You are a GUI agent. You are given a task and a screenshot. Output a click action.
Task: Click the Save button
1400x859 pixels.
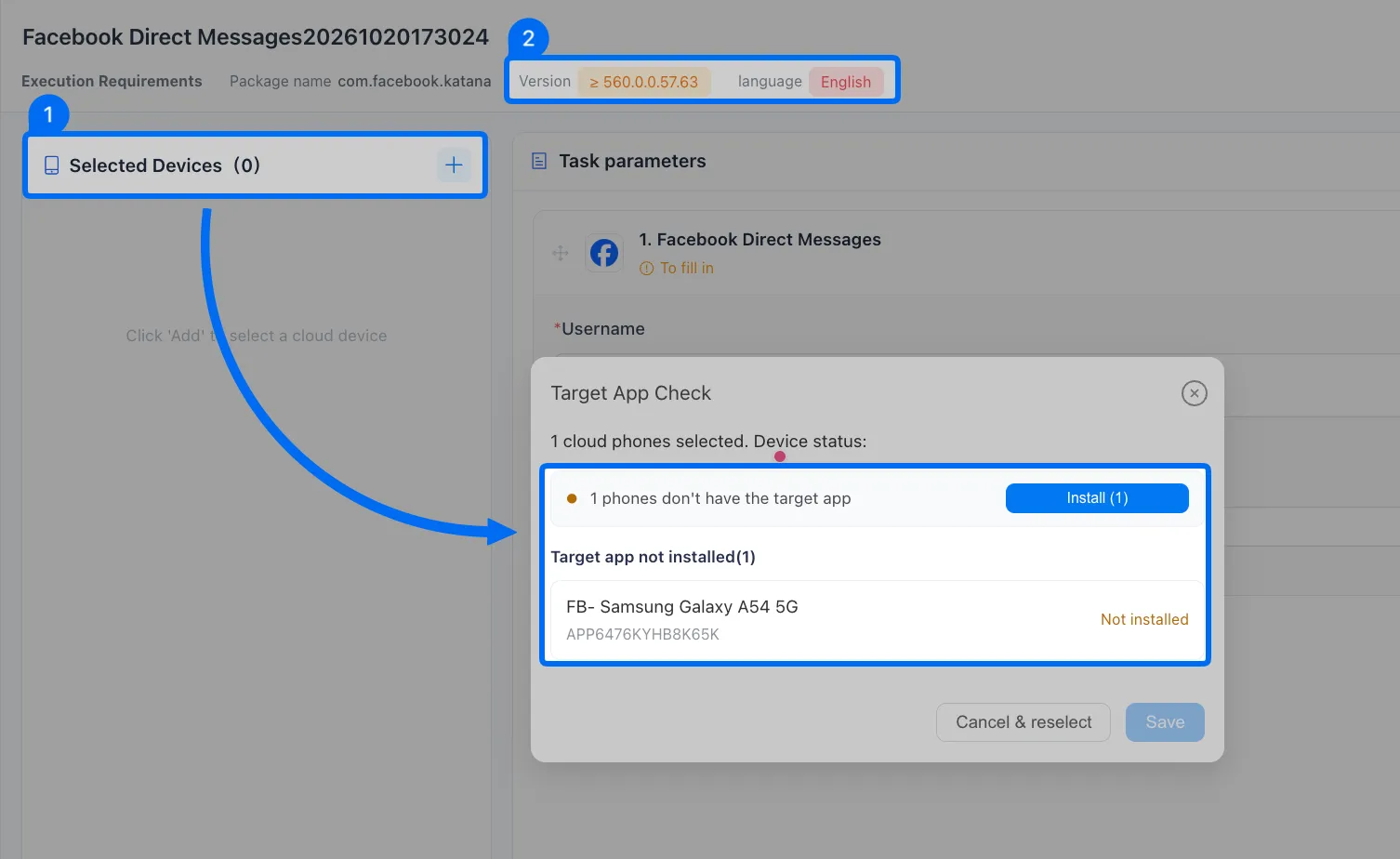coord(1165,722)
